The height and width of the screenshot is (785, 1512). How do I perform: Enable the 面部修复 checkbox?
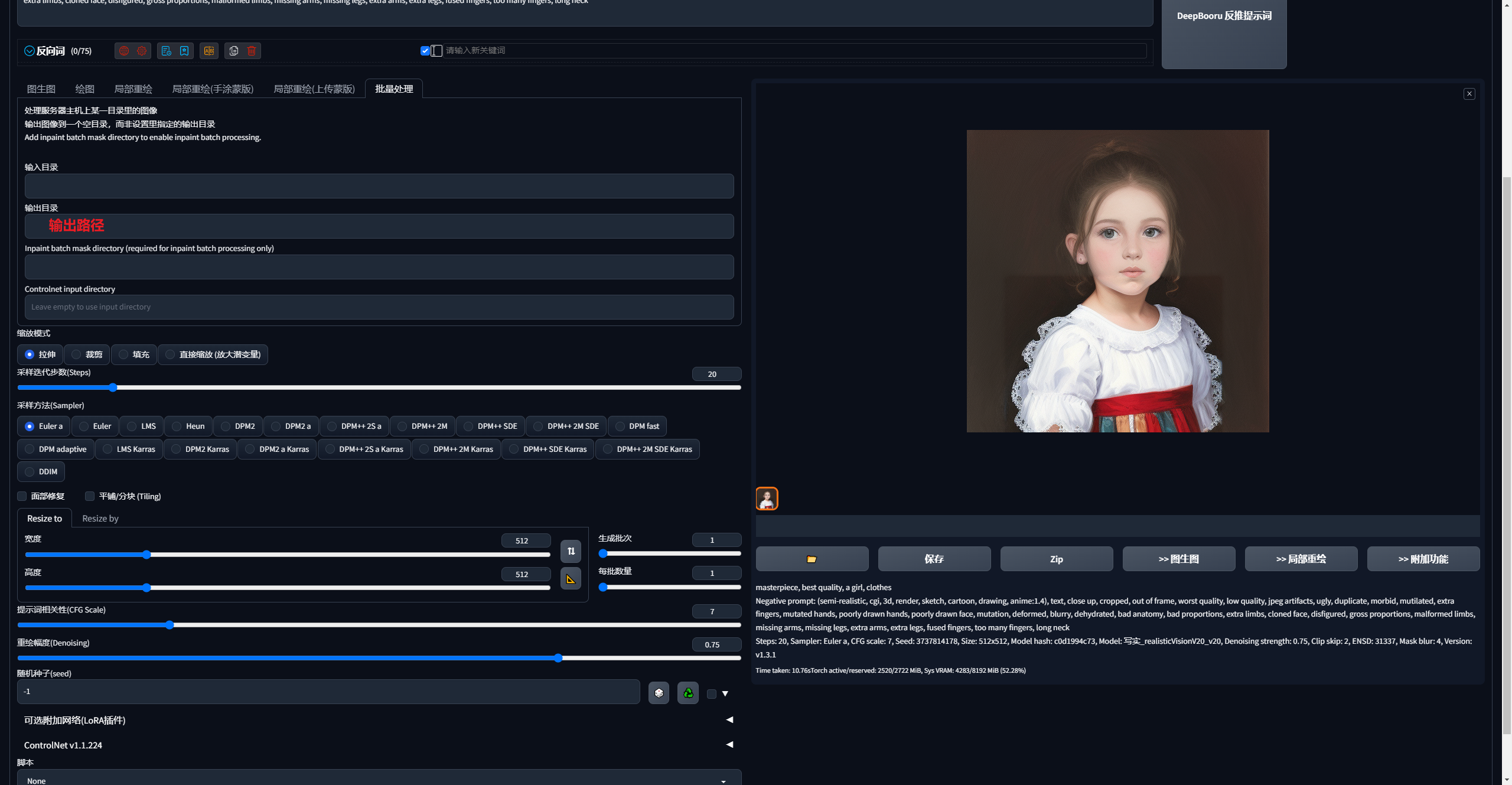point(22,496)
